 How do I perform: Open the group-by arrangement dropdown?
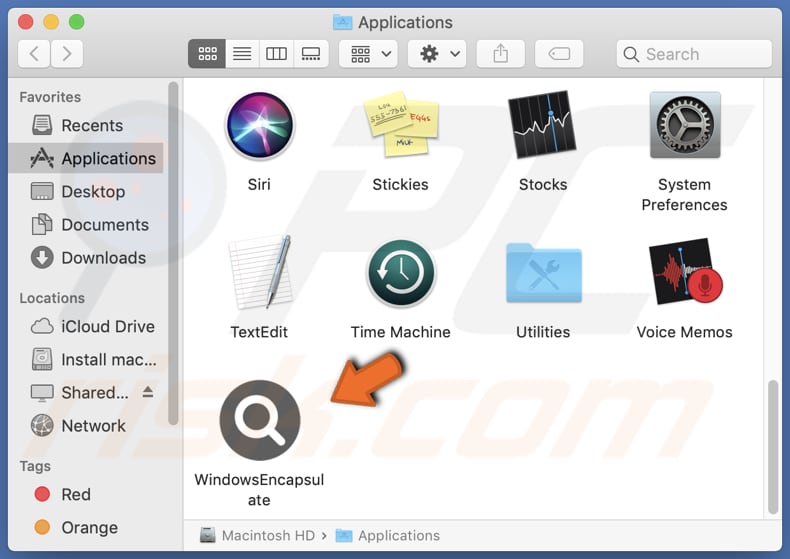pyautogui.click(x=368, y=53)
